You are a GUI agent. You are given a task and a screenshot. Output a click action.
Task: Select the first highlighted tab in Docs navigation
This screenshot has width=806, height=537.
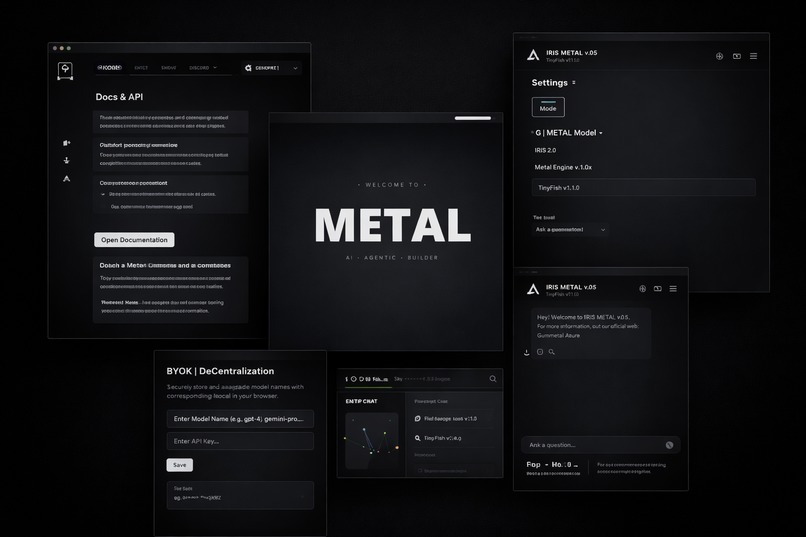pos(109,68)
